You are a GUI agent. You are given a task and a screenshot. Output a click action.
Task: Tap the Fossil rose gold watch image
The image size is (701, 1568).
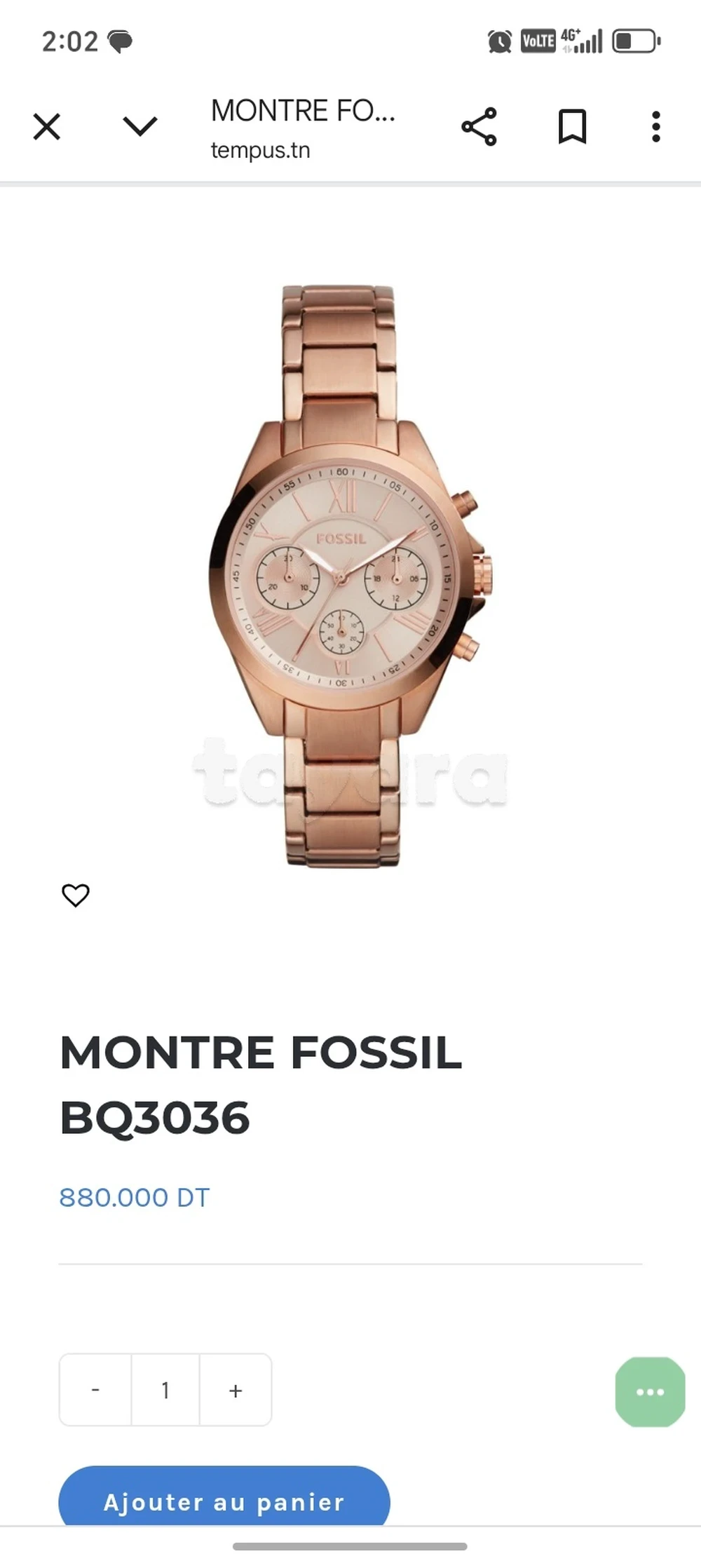(x=350, y=576)
